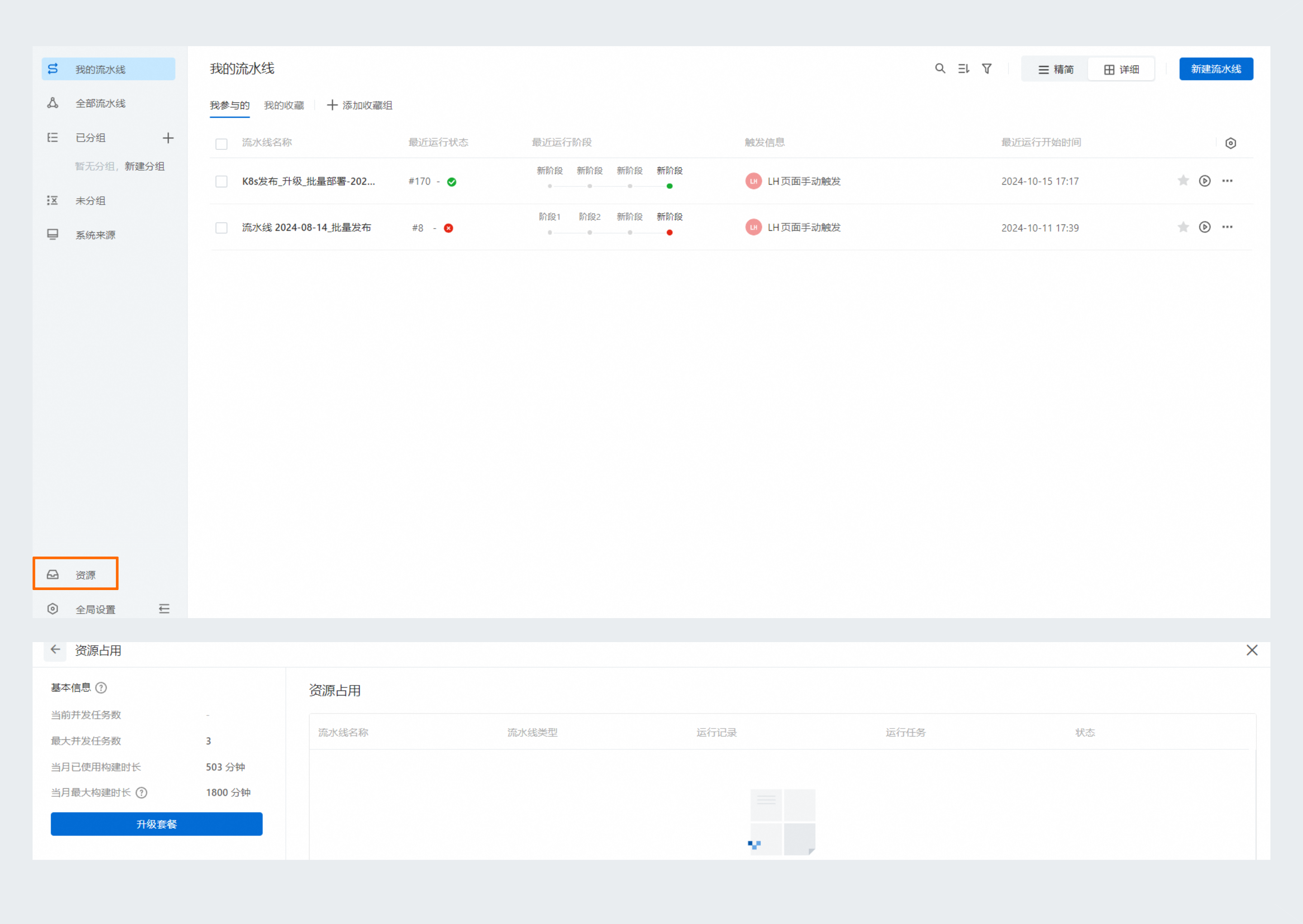Run the K8s发布 pipeline via play icon
Screen dimensions: 1303x924
click(x=1205, y=181)
